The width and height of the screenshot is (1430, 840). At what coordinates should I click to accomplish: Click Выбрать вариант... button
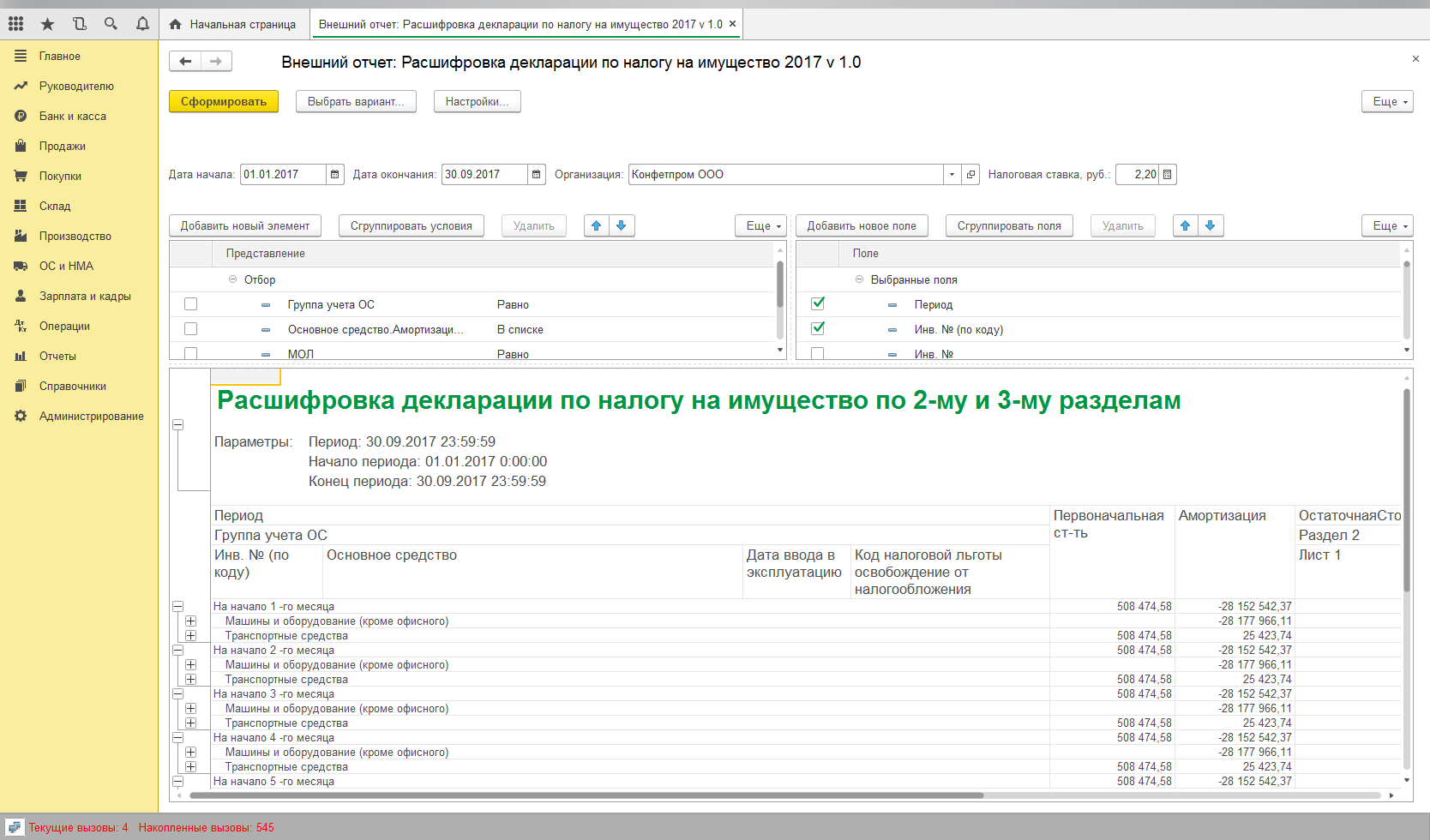[356, 101]
